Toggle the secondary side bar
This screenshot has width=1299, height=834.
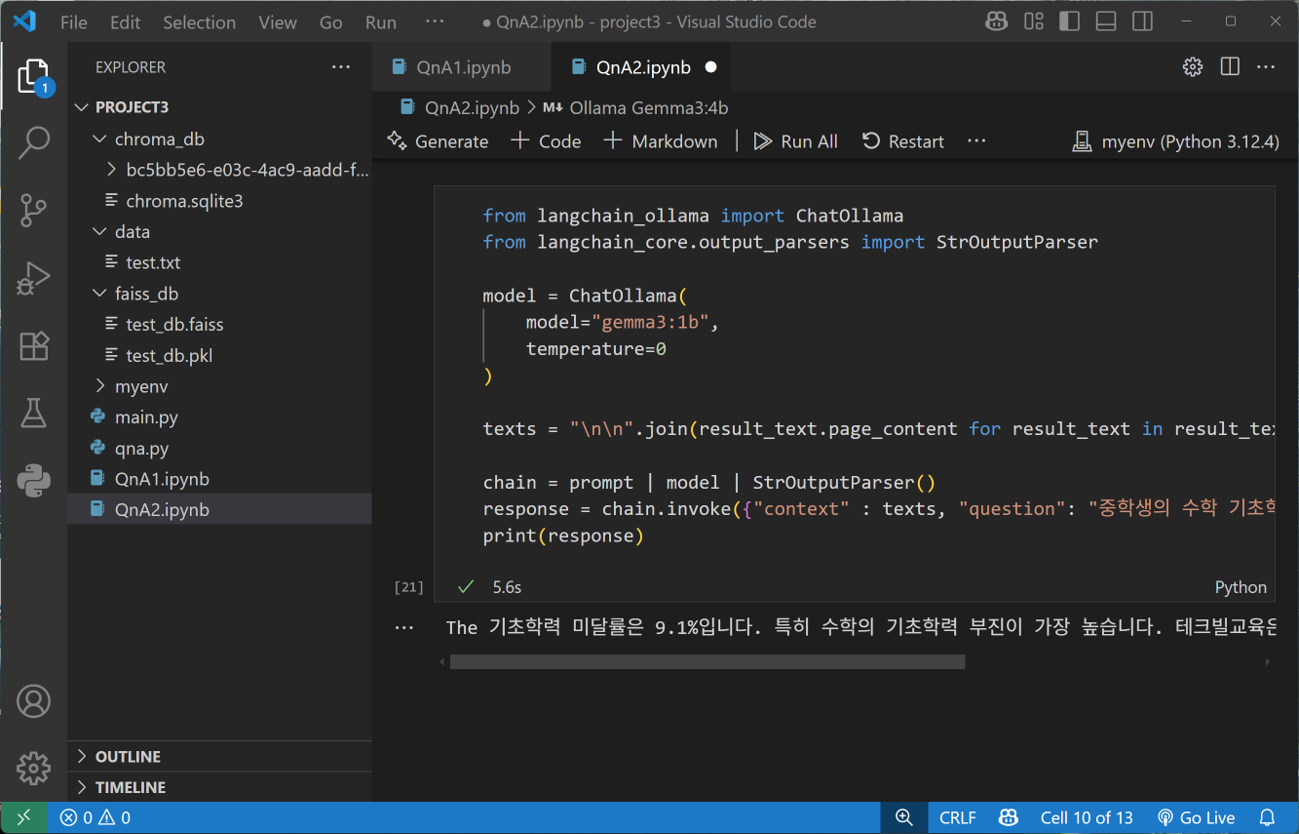pyautogui.click(x=1142, y=21)
